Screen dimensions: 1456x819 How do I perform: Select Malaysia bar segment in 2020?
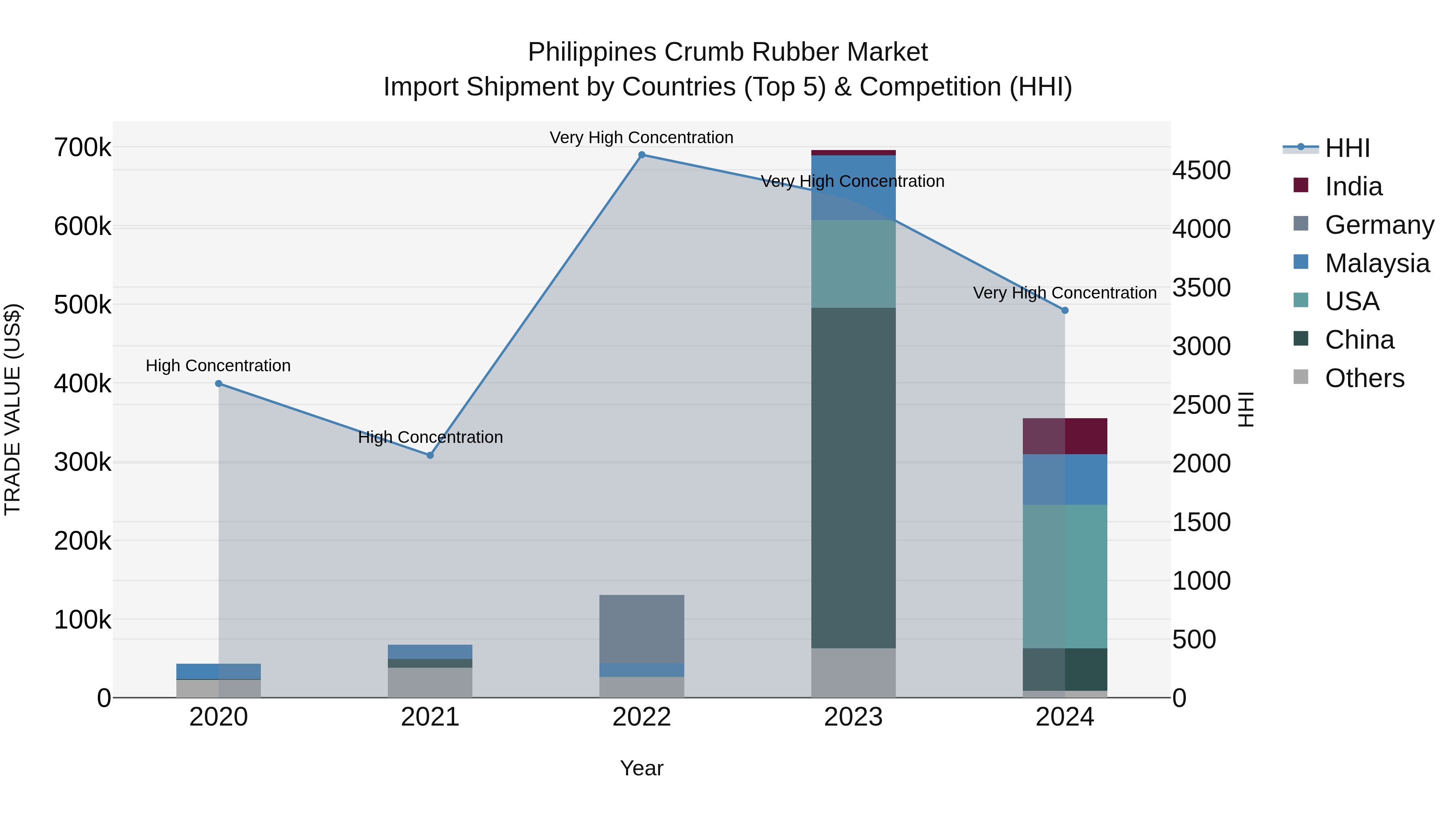pos(219,671)
